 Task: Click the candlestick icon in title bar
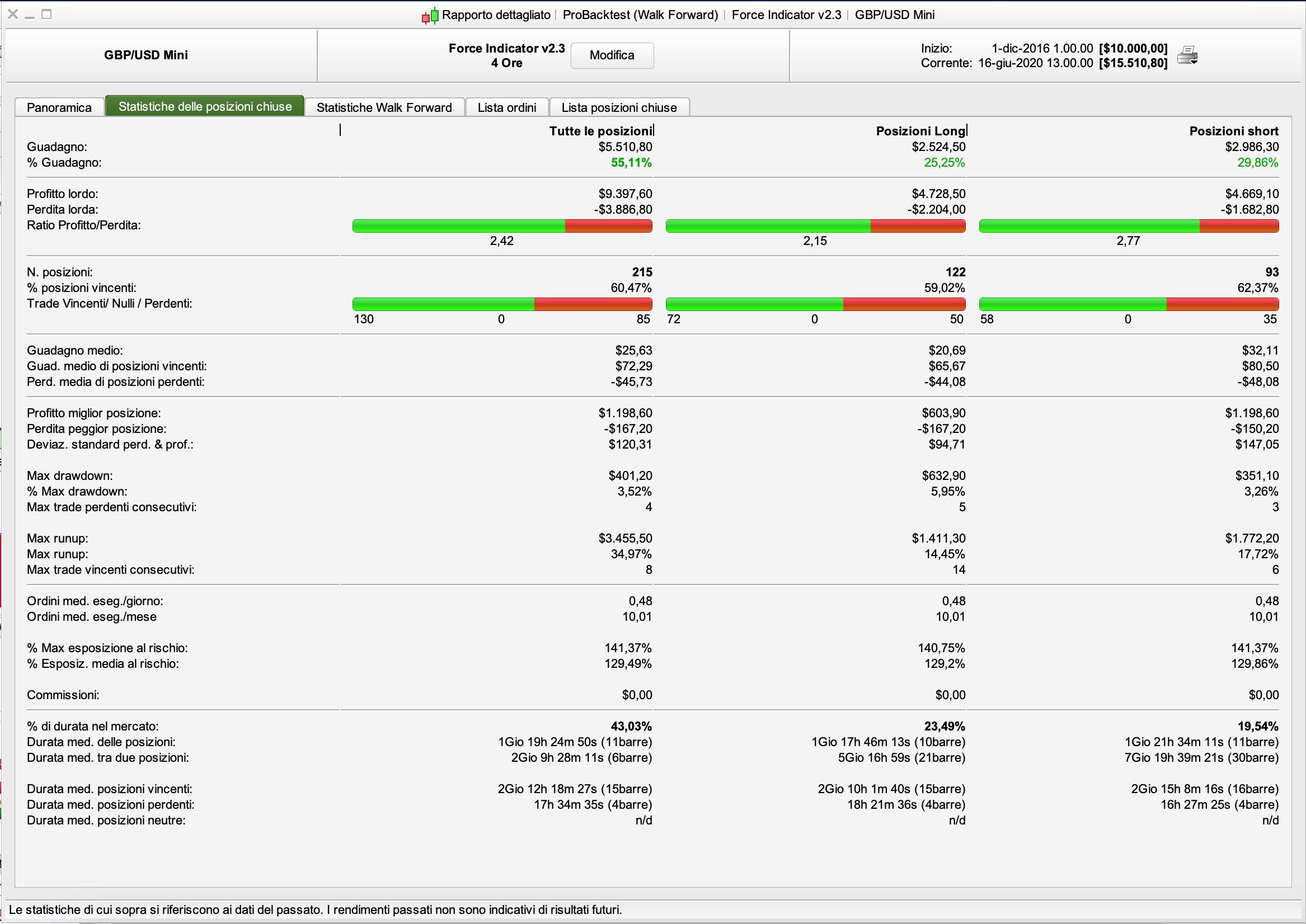[430, 15]
